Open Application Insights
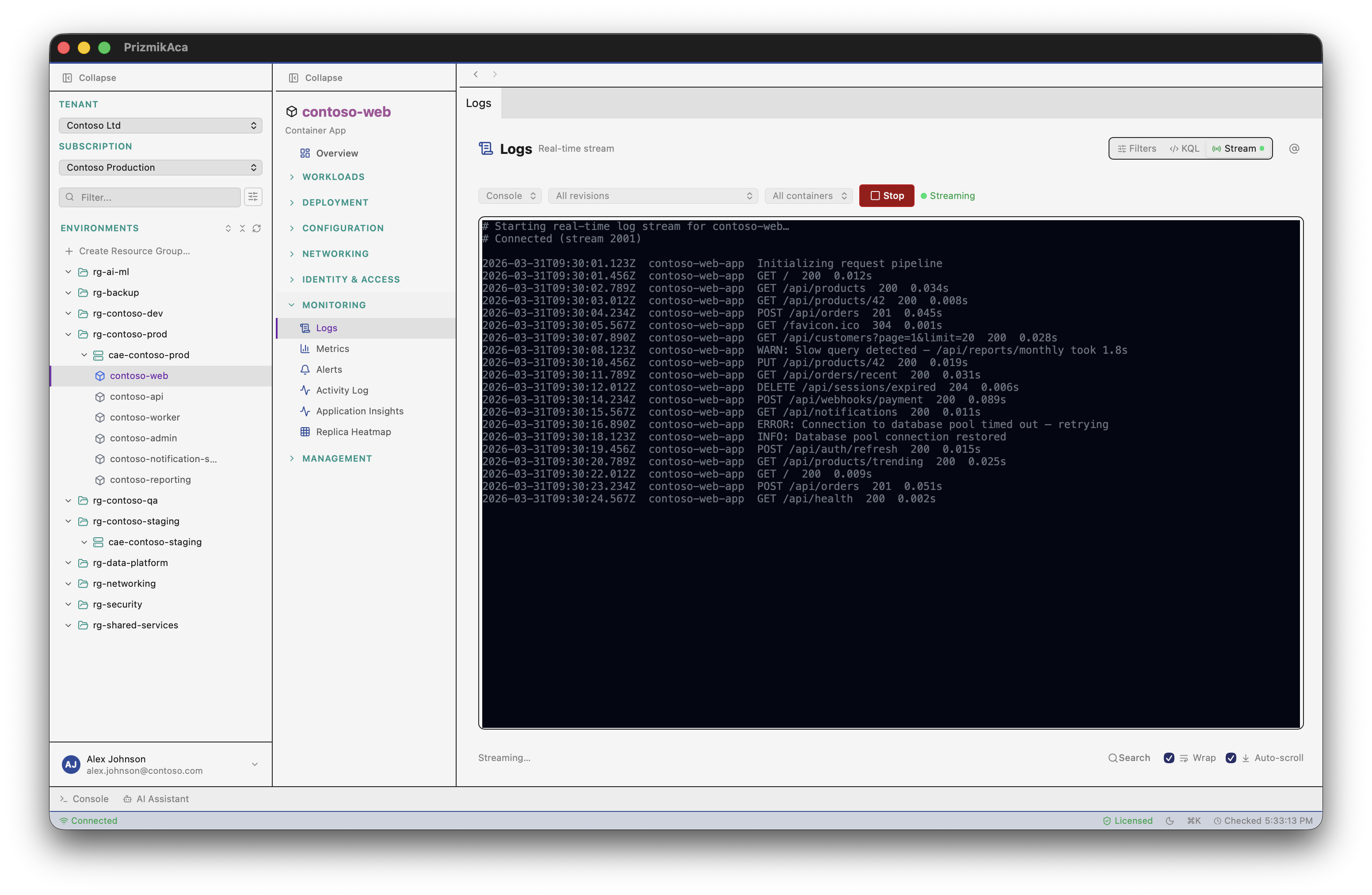This screenshot has height=895, width=1372. 359,411
